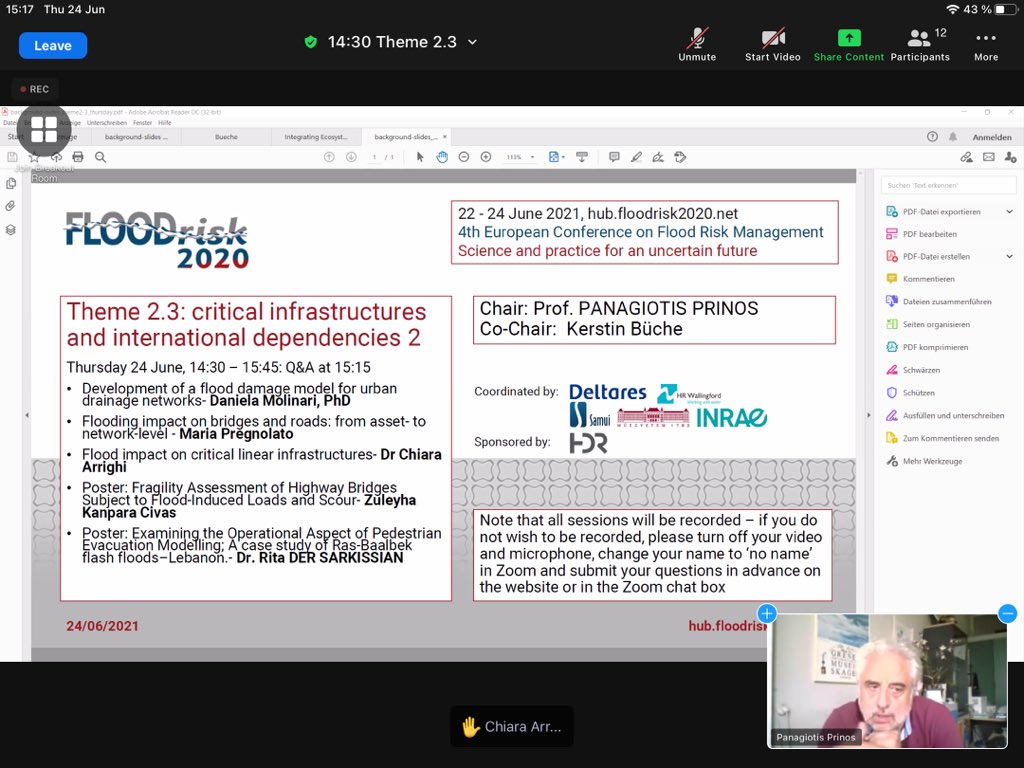This screenshot has height=768, width=1024.
Task: Start Video in Zoom toolbar
Action: click(x=773, y=44)
